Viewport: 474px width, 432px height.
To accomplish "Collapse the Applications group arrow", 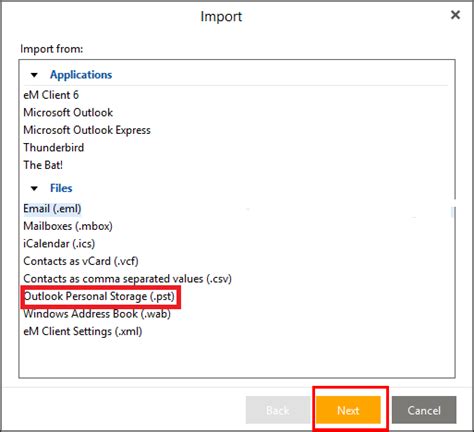I will pyautogui.click(x=34, y=75).
